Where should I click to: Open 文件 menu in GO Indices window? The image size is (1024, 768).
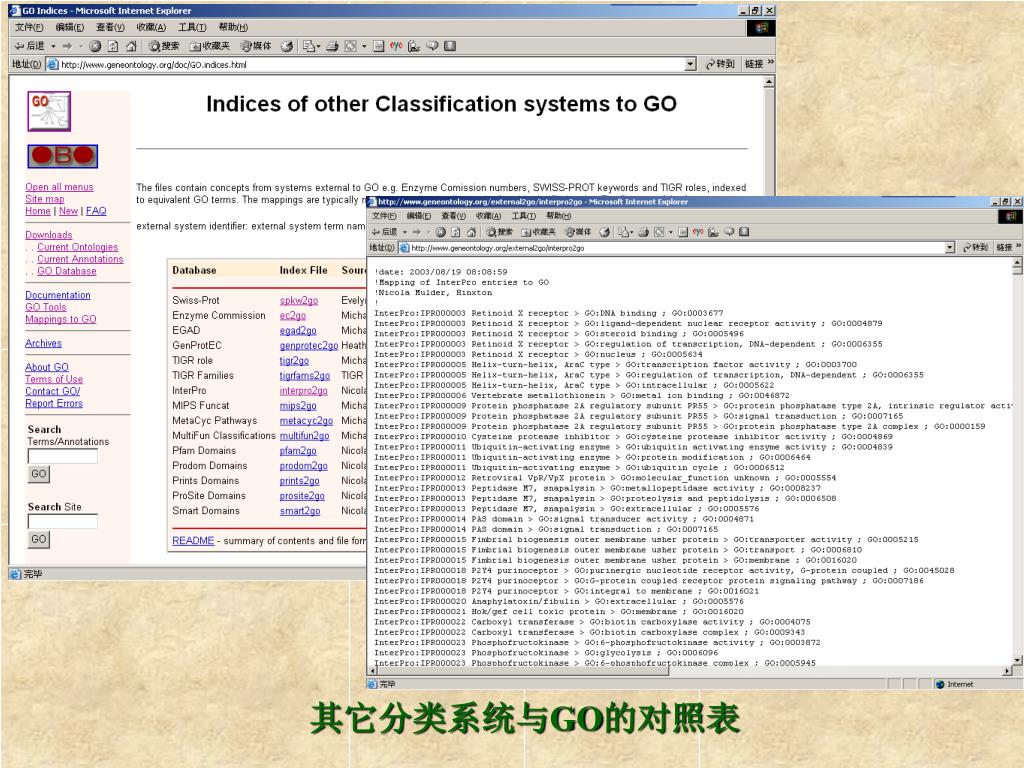(x=29, y=27)
